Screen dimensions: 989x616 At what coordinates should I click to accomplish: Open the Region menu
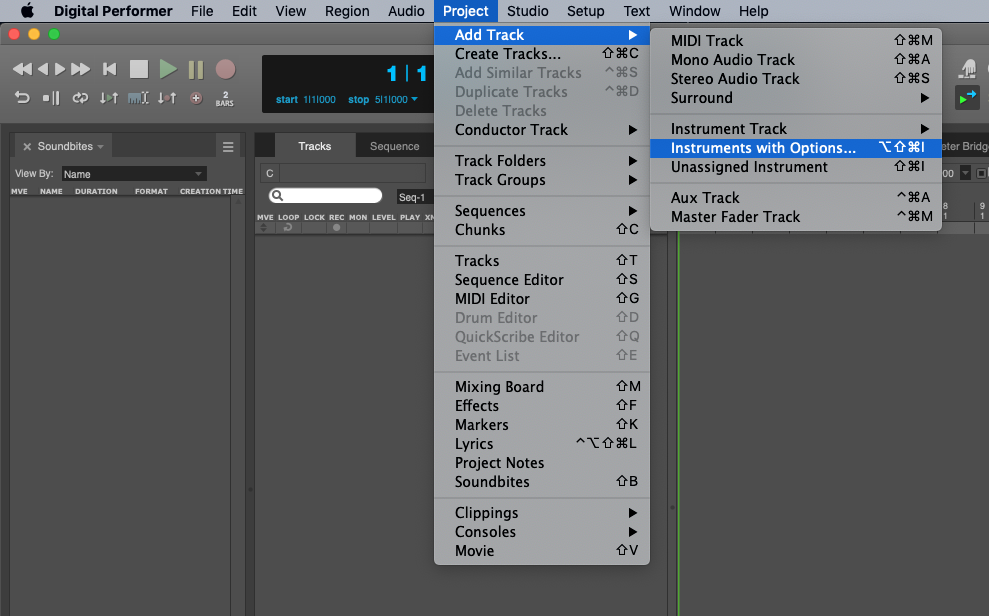pos(347,11)
